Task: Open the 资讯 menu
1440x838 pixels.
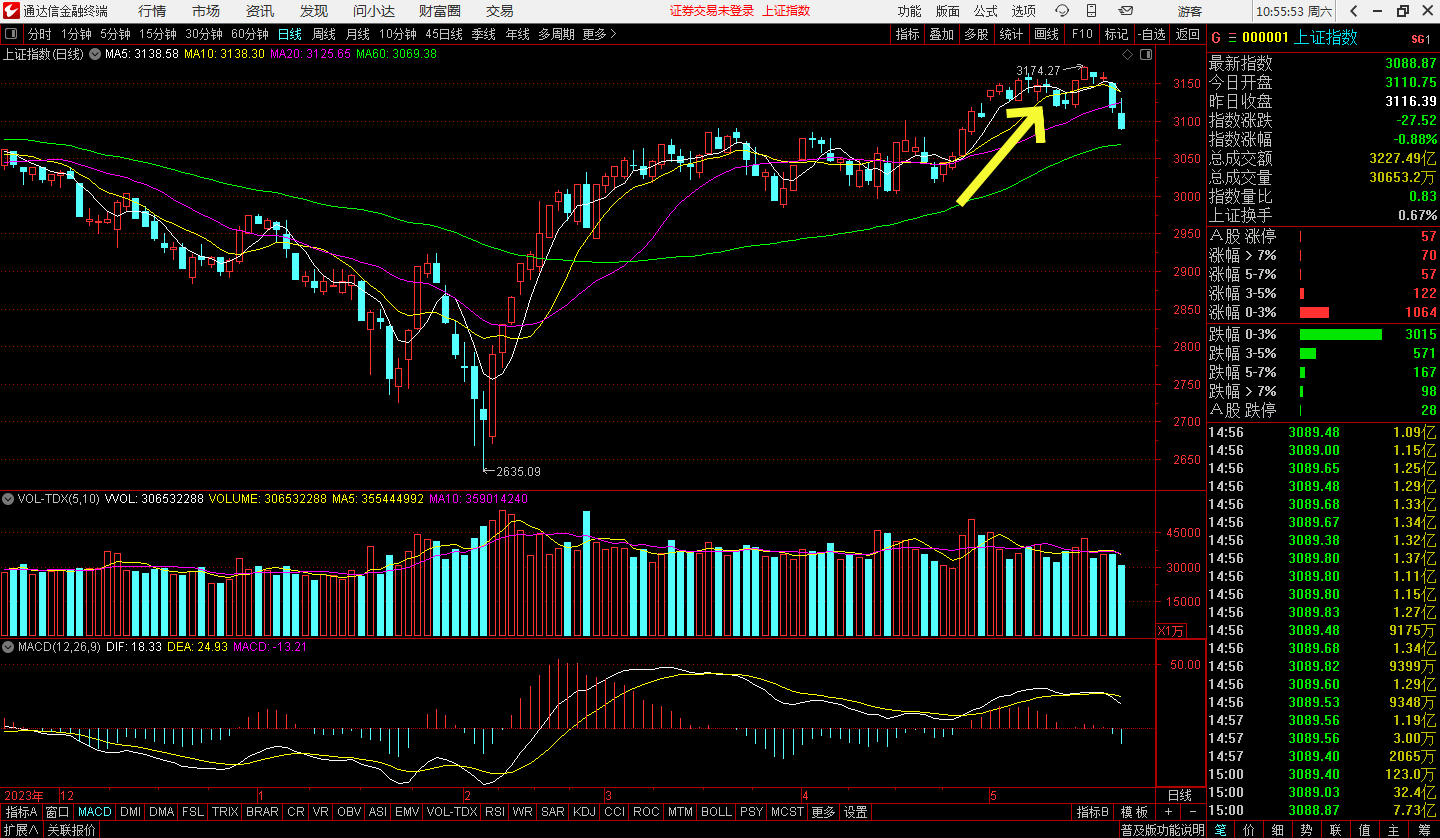Action: coord(260,11)
